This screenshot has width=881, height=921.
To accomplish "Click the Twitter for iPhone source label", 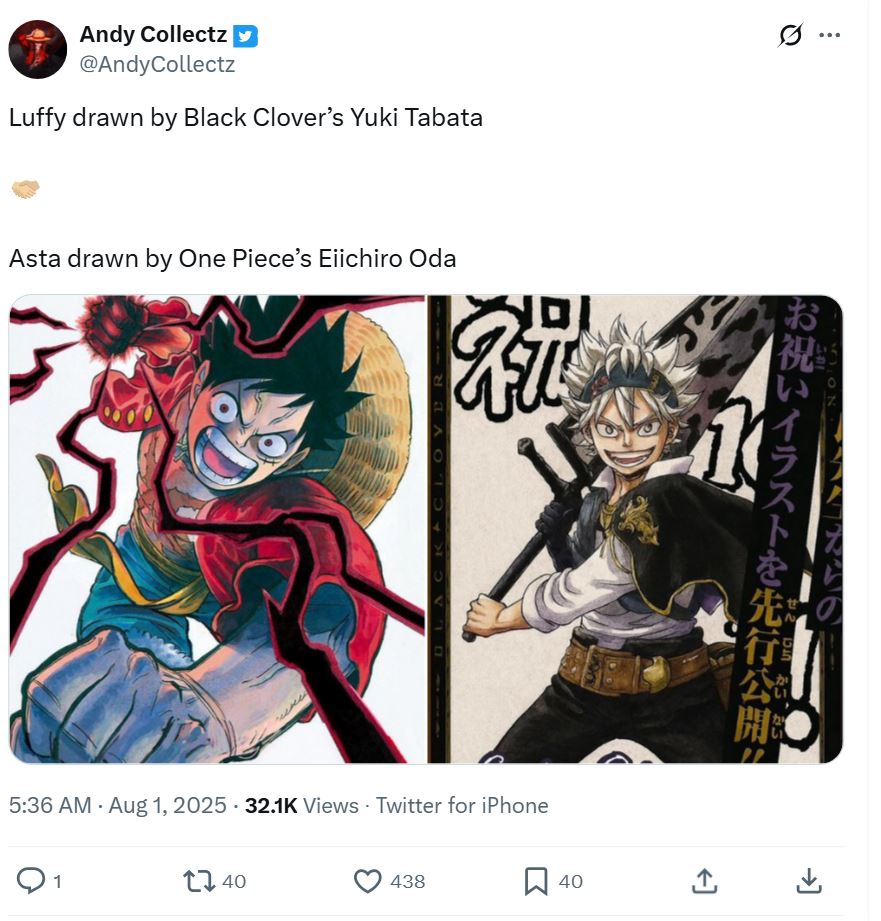I will [x=462, y=805].
